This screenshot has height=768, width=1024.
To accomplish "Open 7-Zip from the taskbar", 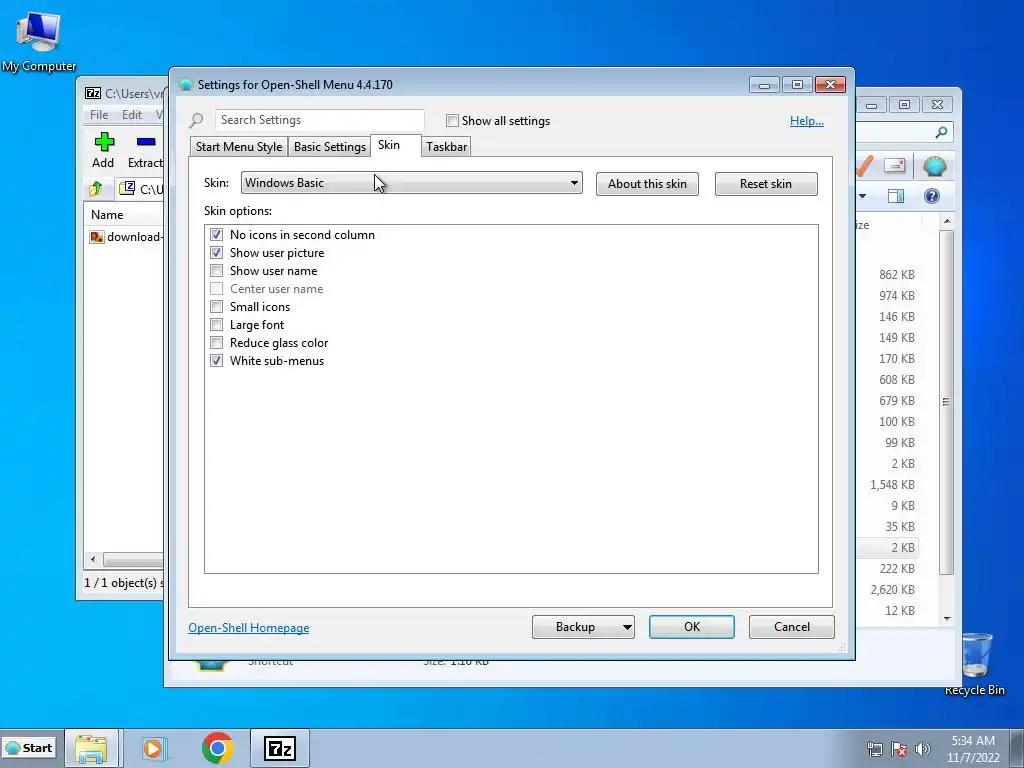I will click(x=280, y=748).
